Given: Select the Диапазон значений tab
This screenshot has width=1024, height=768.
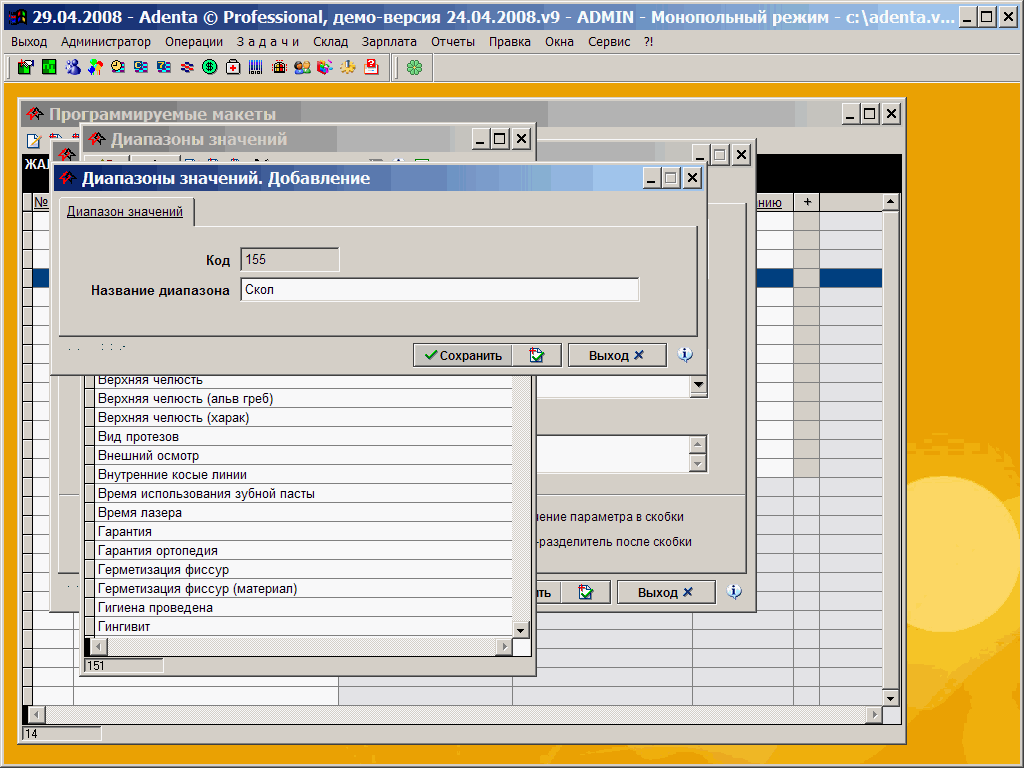Looking at the screenshot, I should pos(125,212).
